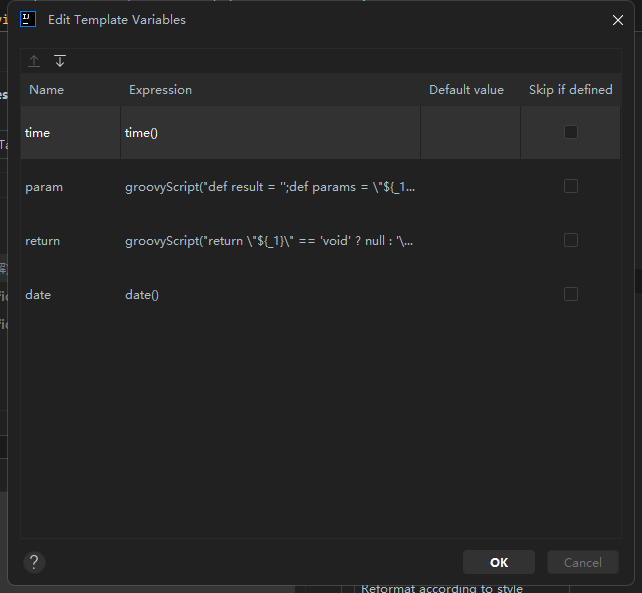Enable Skip if defined for time

(570, 132)
